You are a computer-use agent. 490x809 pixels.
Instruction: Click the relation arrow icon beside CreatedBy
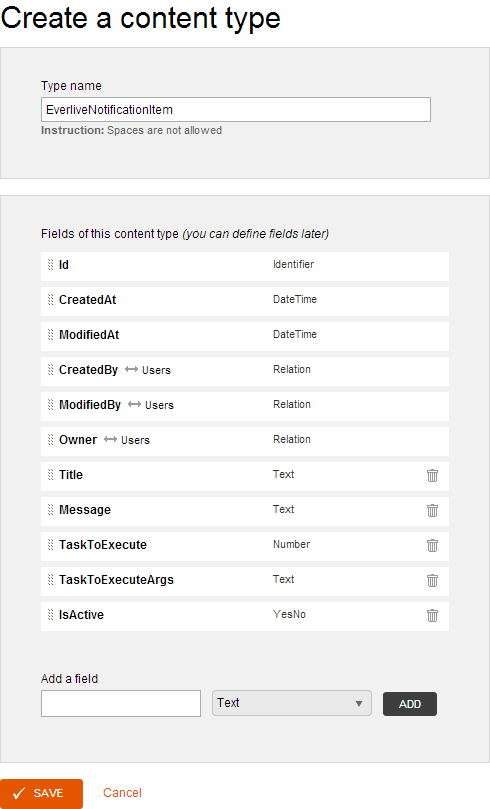click(x=132, y=369)
